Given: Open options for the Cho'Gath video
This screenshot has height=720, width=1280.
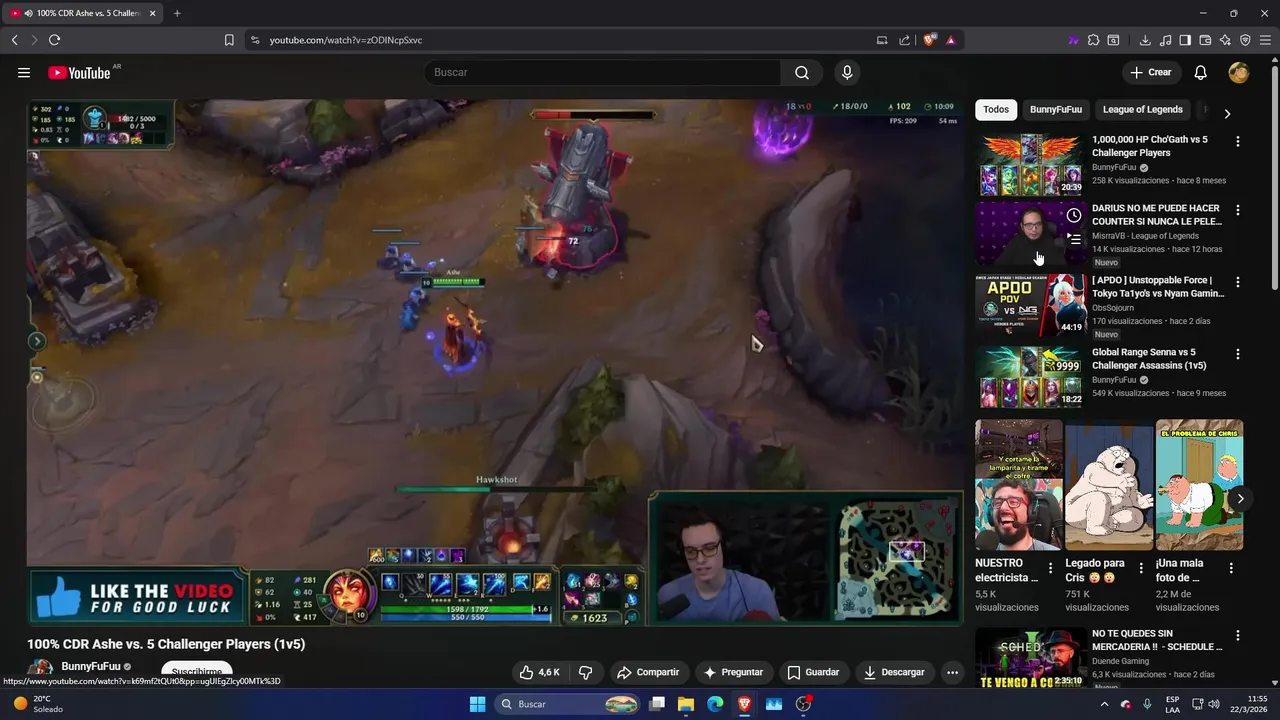Looking at the screenshot, I should pyautogui.click(x=1238, y=142).
